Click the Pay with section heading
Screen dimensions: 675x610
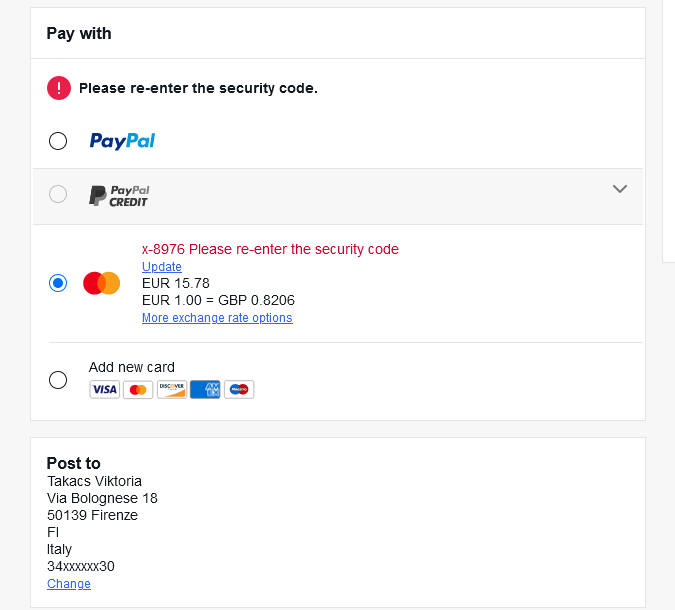point(79,33)
